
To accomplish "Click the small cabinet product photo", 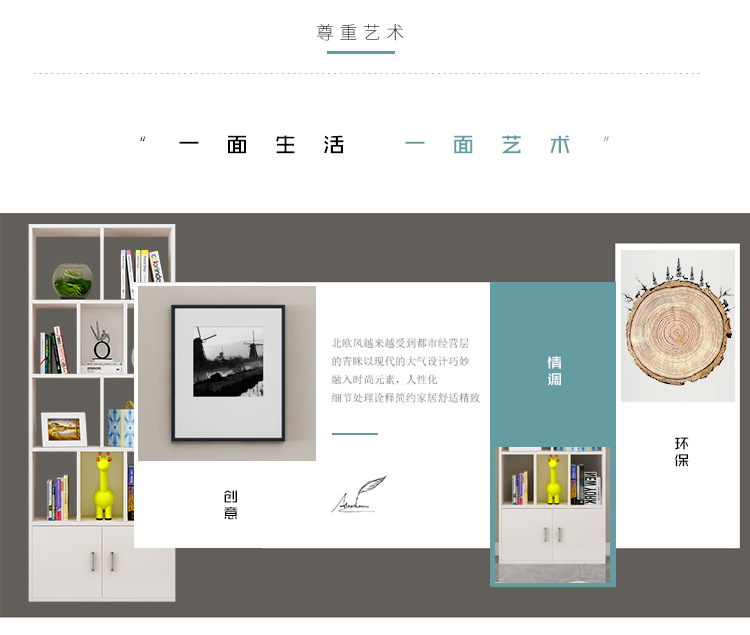I will [552, 515].
